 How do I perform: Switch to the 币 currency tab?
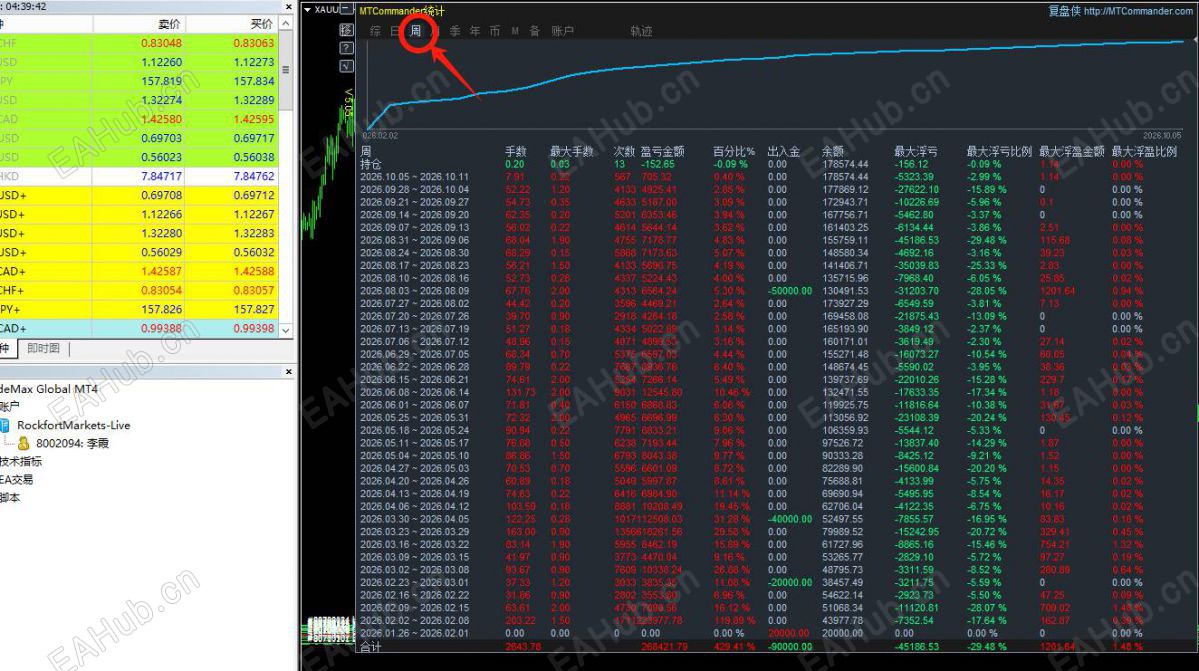pyautogui.click(x=495, y=31)
